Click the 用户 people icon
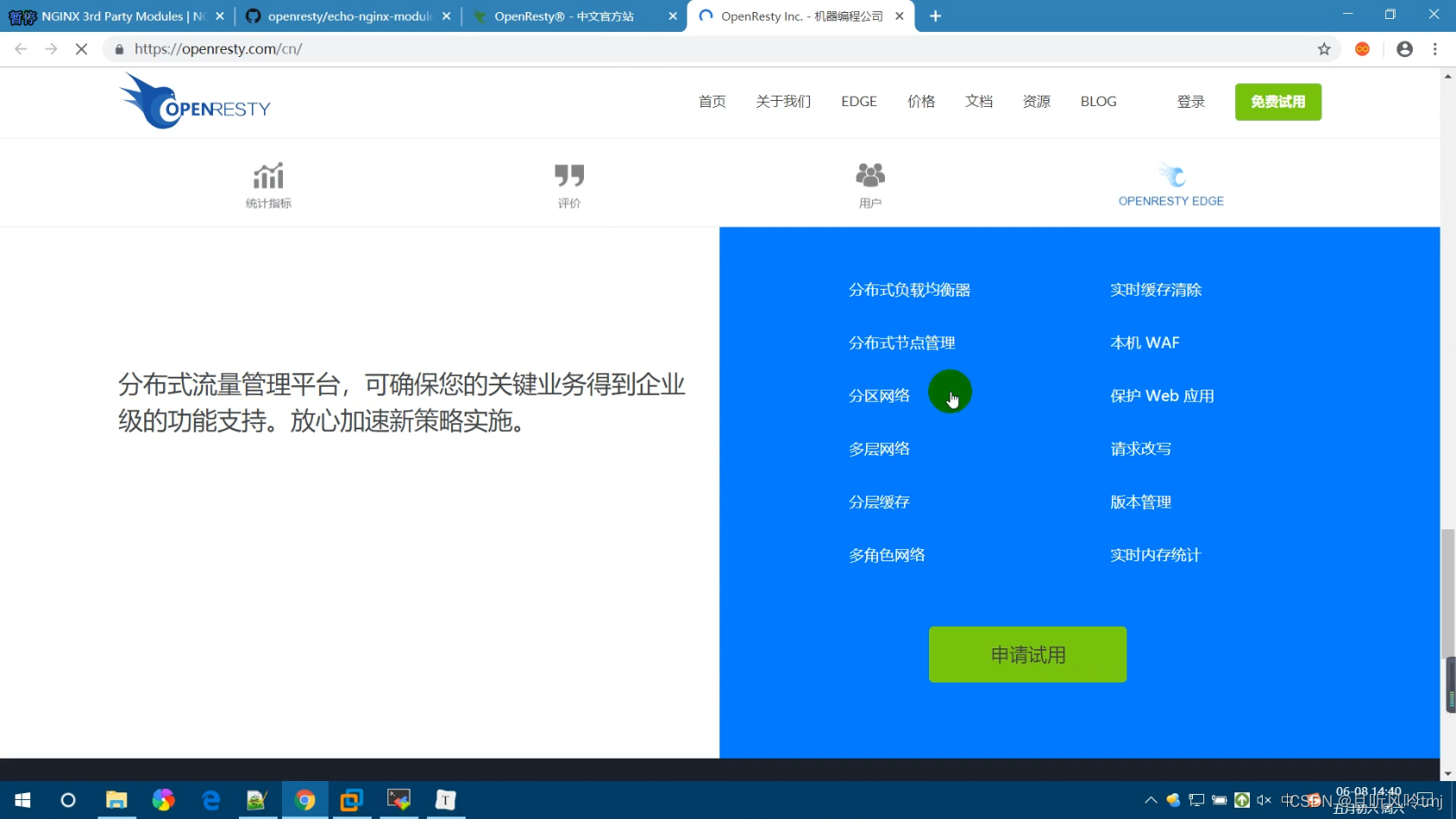This screenshot has width=1456, height=819. tap(869, 176)
